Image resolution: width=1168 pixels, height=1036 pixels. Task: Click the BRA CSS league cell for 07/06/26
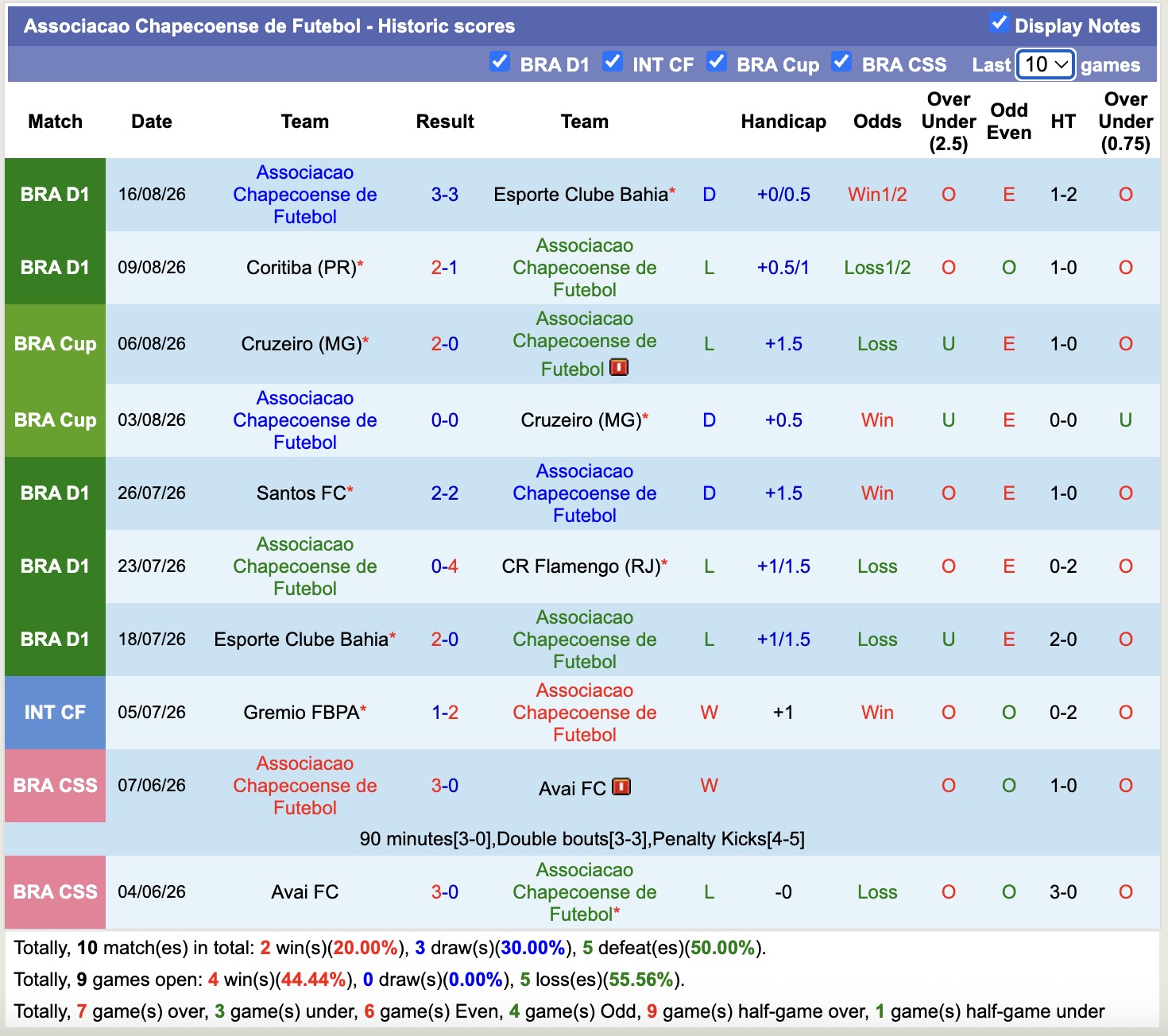pyautogui.click(x=55, y=786)
